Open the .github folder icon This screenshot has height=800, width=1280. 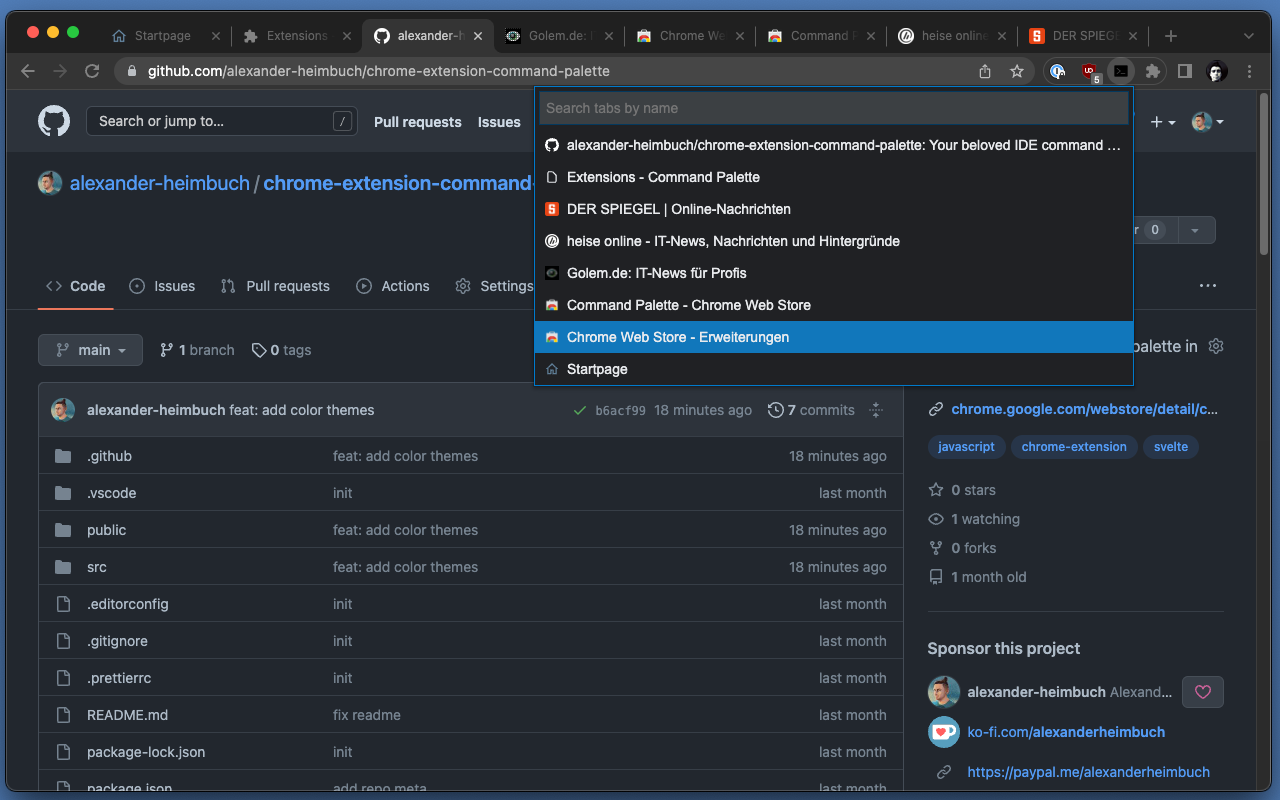click(x=64, y=456)
